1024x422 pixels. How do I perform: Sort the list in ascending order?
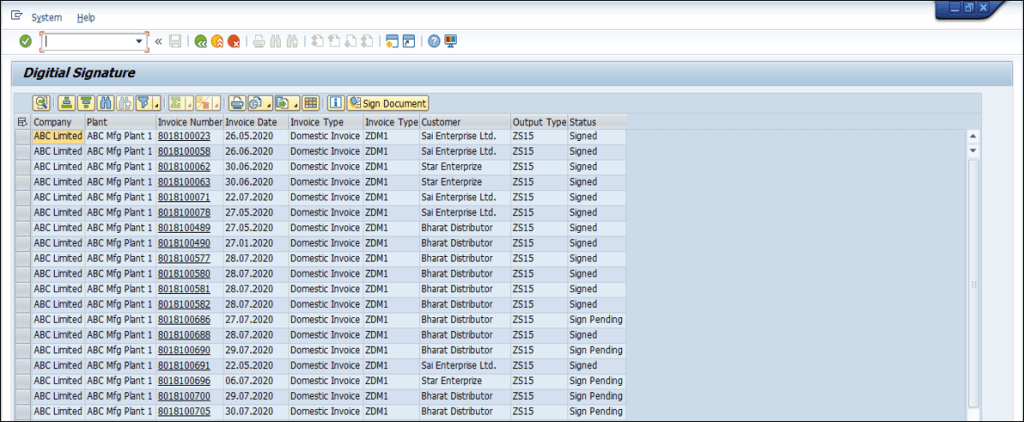pos(66,103)
